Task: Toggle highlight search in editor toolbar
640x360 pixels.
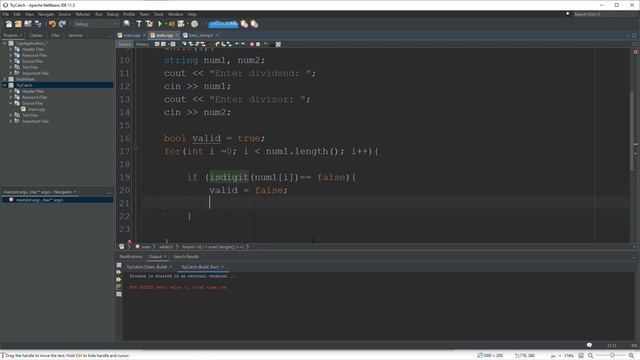Action: [203, 44]
